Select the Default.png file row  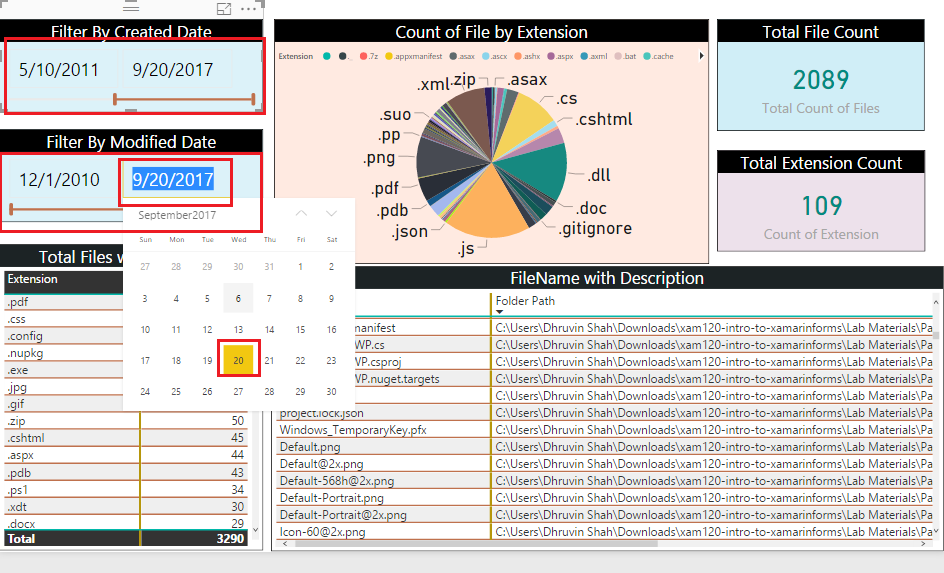tap(605, 447)
